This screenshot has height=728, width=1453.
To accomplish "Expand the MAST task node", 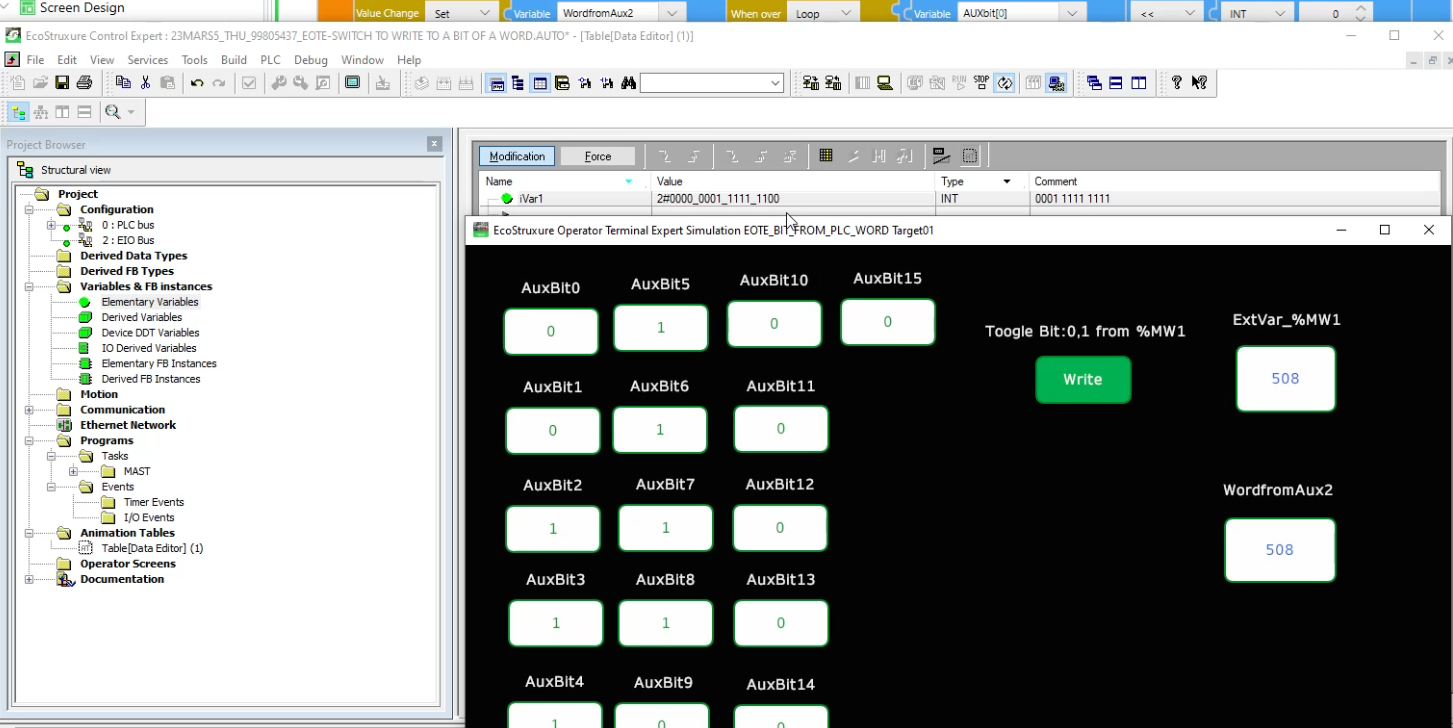I will coord(73,471).
